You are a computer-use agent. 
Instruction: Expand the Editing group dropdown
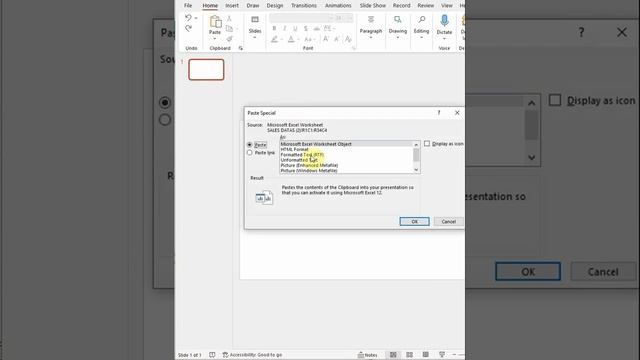click(x=421, y=38)
